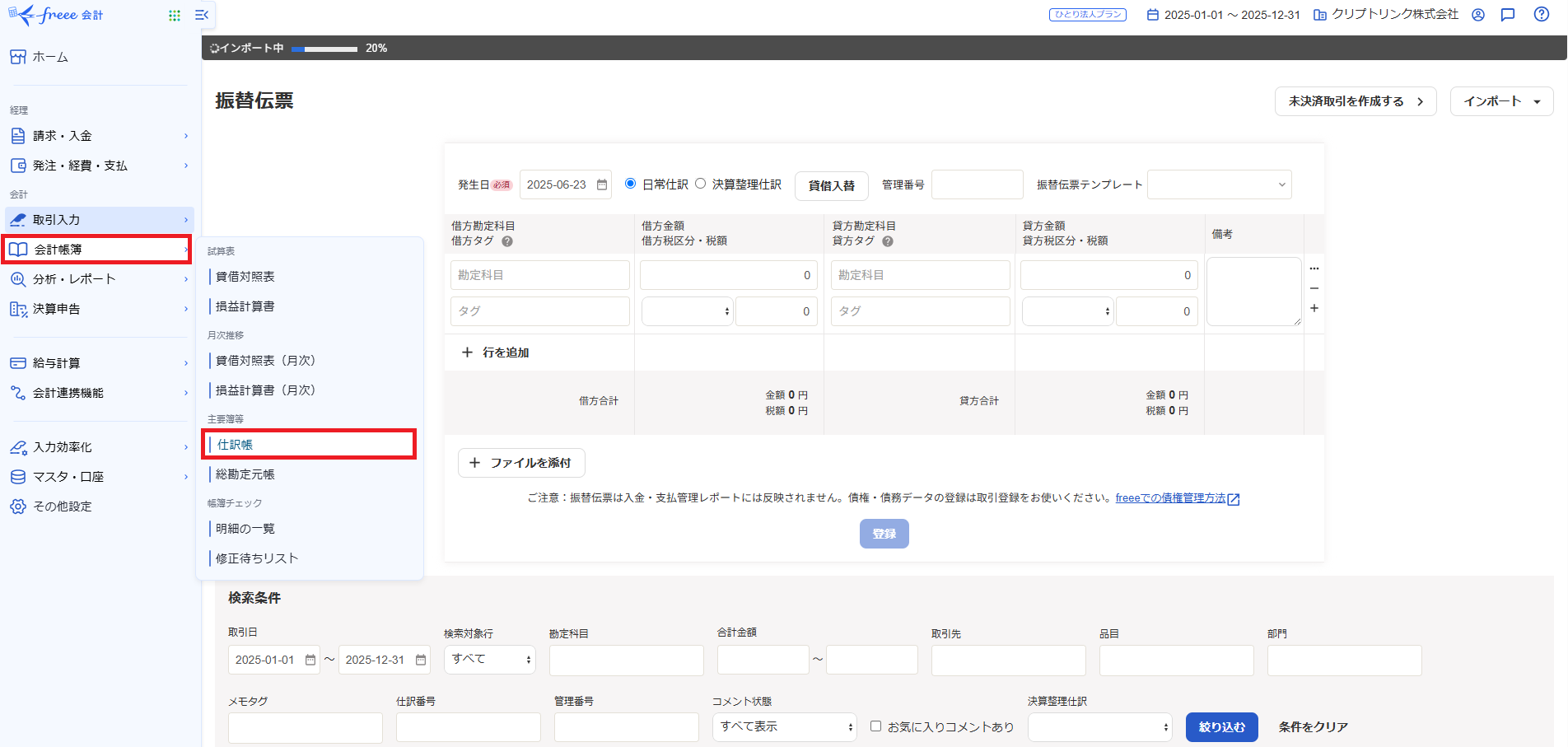Select the 決算整理仕訳 radio button
This screenshot has height=747, width=1568.
pos(700,184)
